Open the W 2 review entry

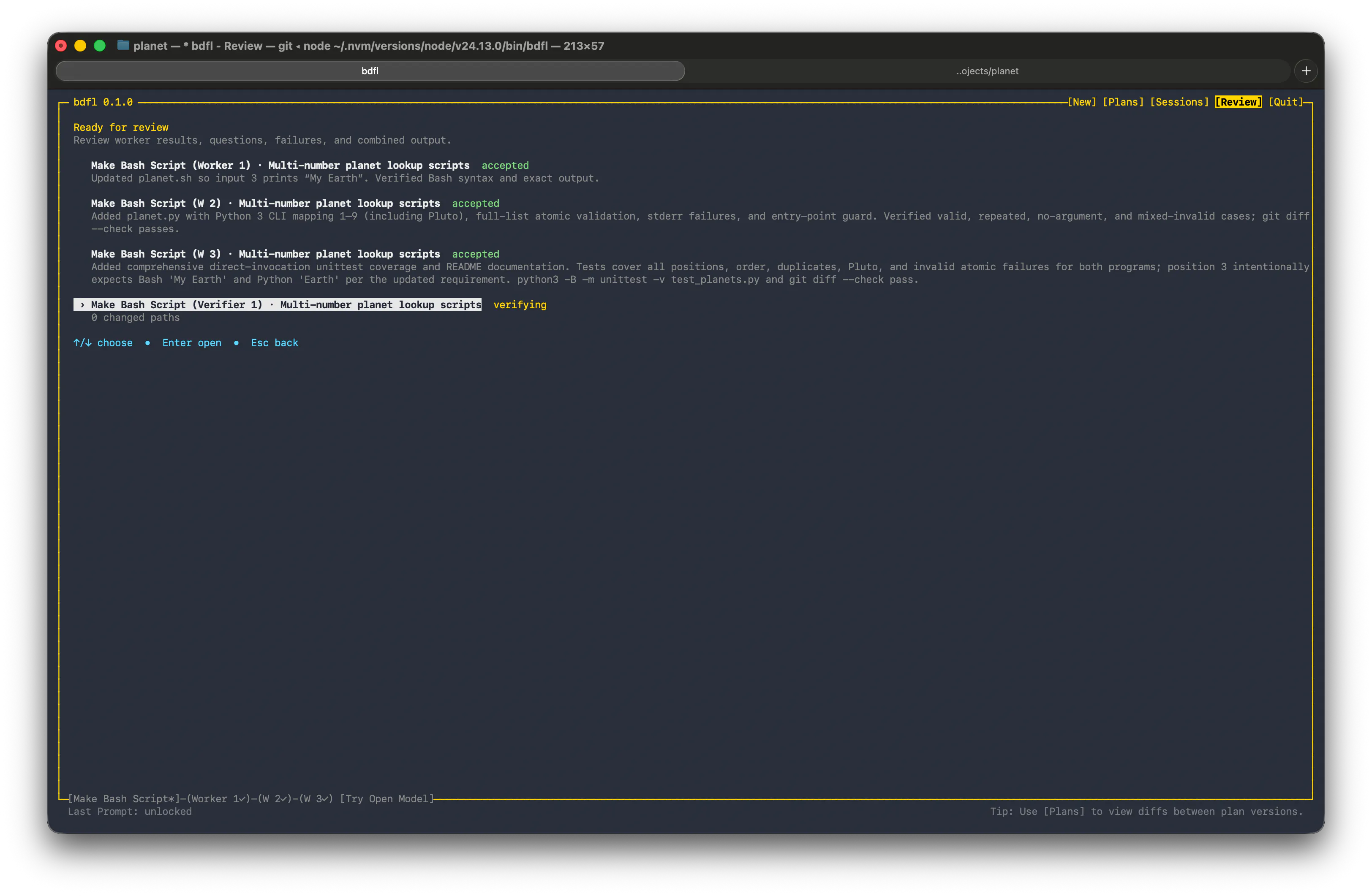[265, 204]
